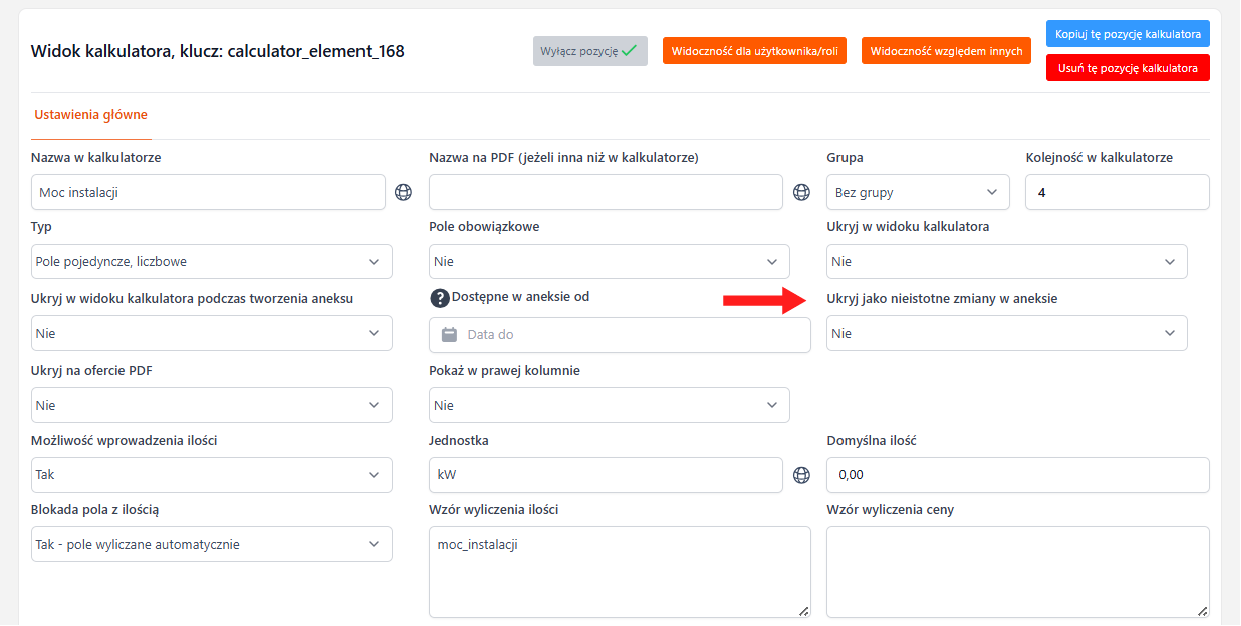The image size is (1241, 626).
Task: Toggle the Wyłącz pozycję button
Action: (x=589, y=51)
